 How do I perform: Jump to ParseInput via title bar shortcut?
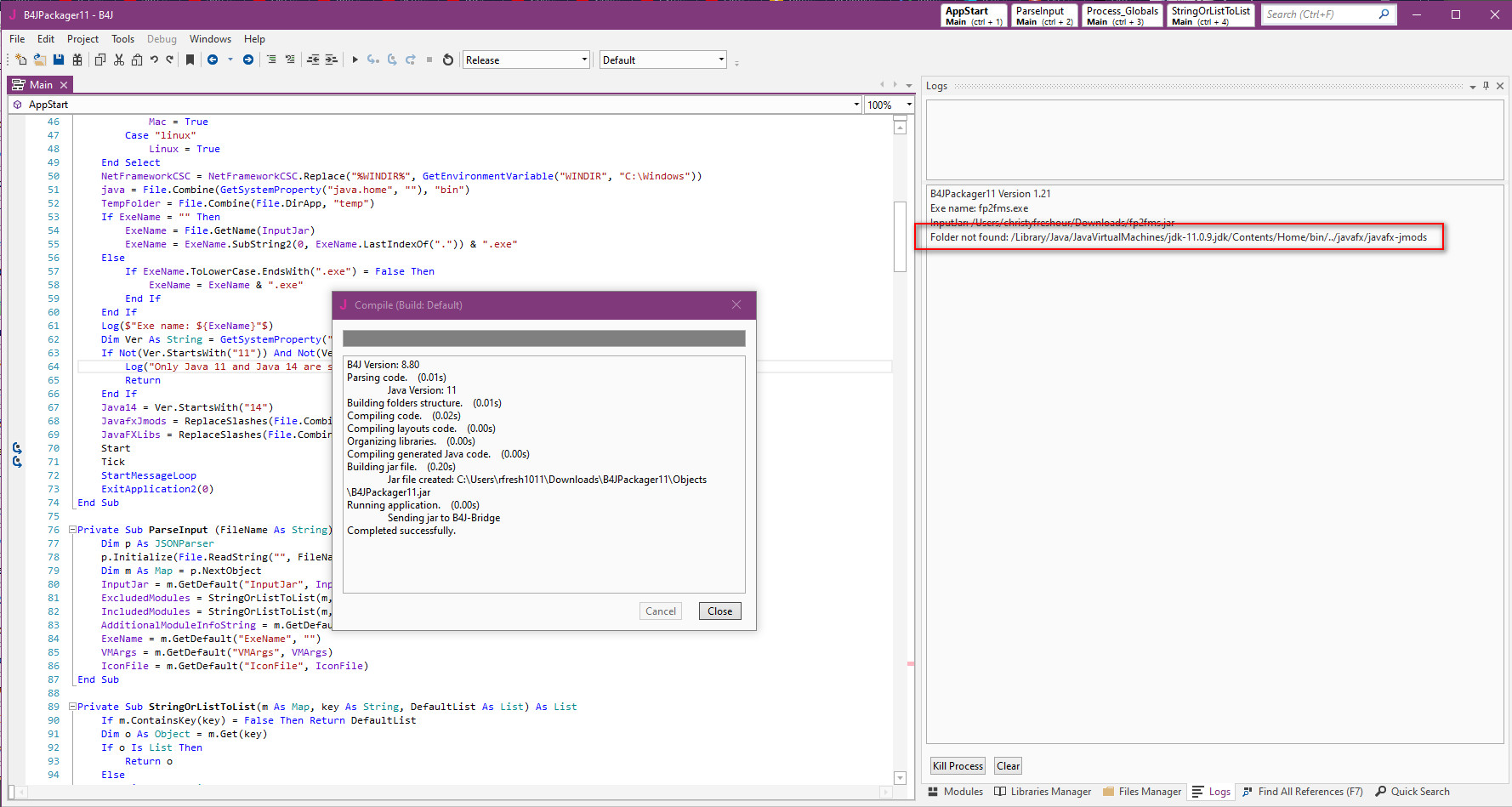point(1044,16)
